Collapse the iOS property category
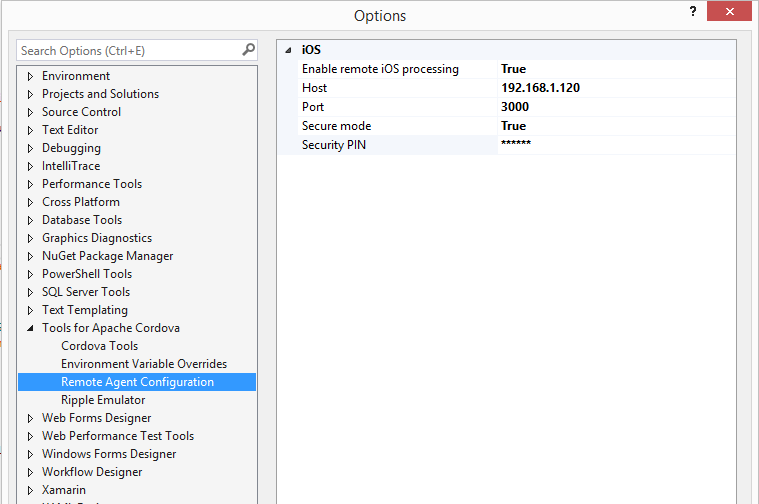The height and width of the screenshot is (504, 759). (289, 50)
